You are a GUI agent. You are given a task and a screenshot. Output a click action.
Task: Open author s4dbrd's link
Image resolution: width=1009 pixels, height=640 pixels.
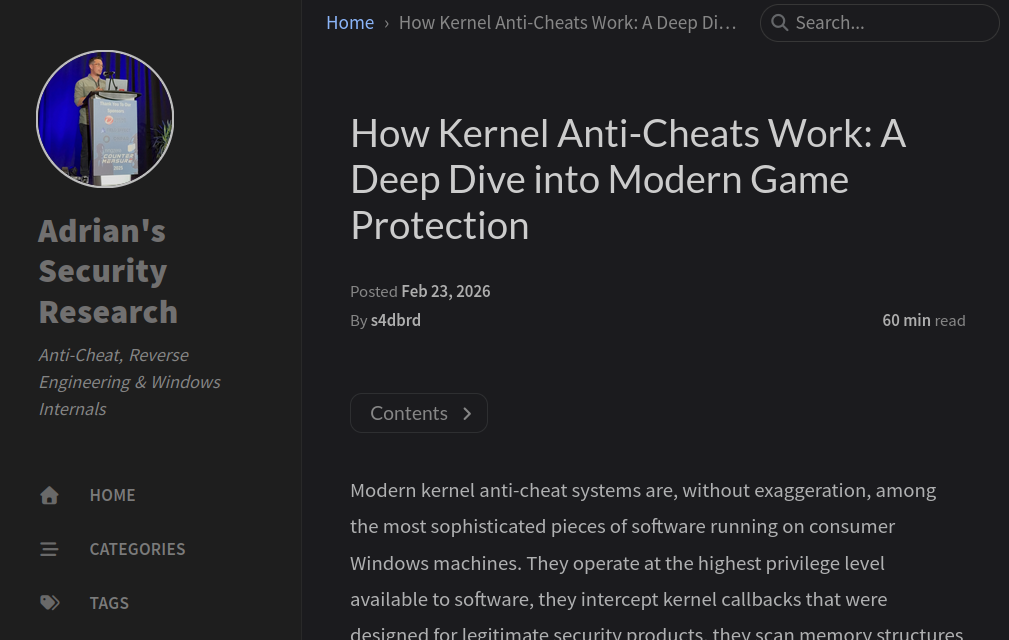[x=395, y=320]
